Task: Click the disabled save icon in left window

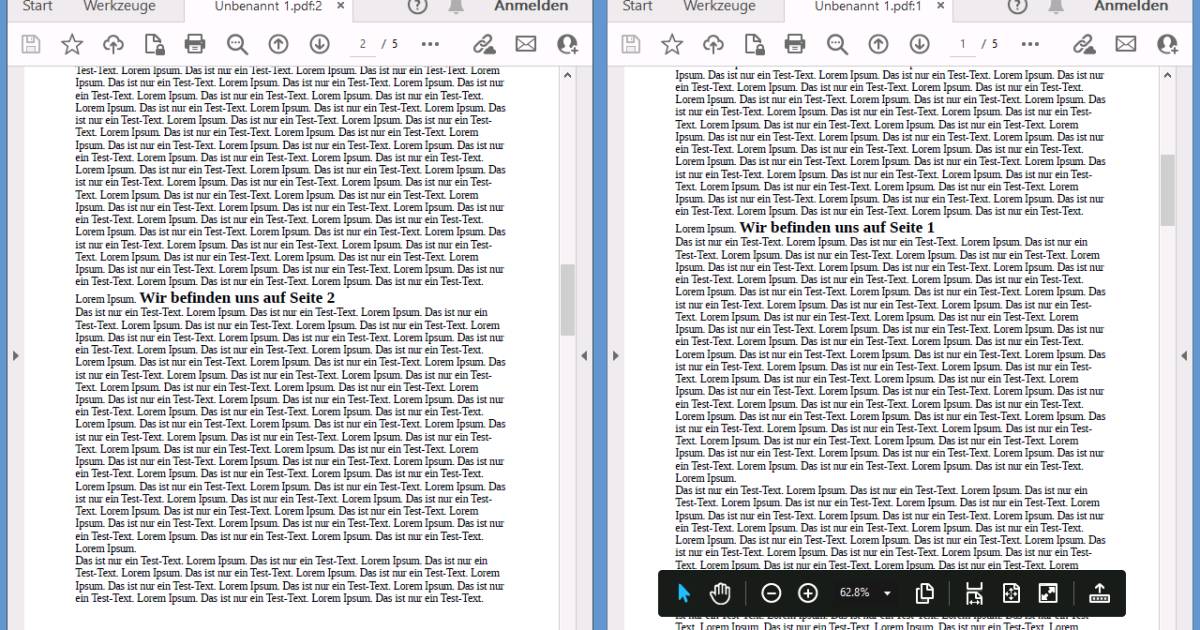Action: (31, 44)
